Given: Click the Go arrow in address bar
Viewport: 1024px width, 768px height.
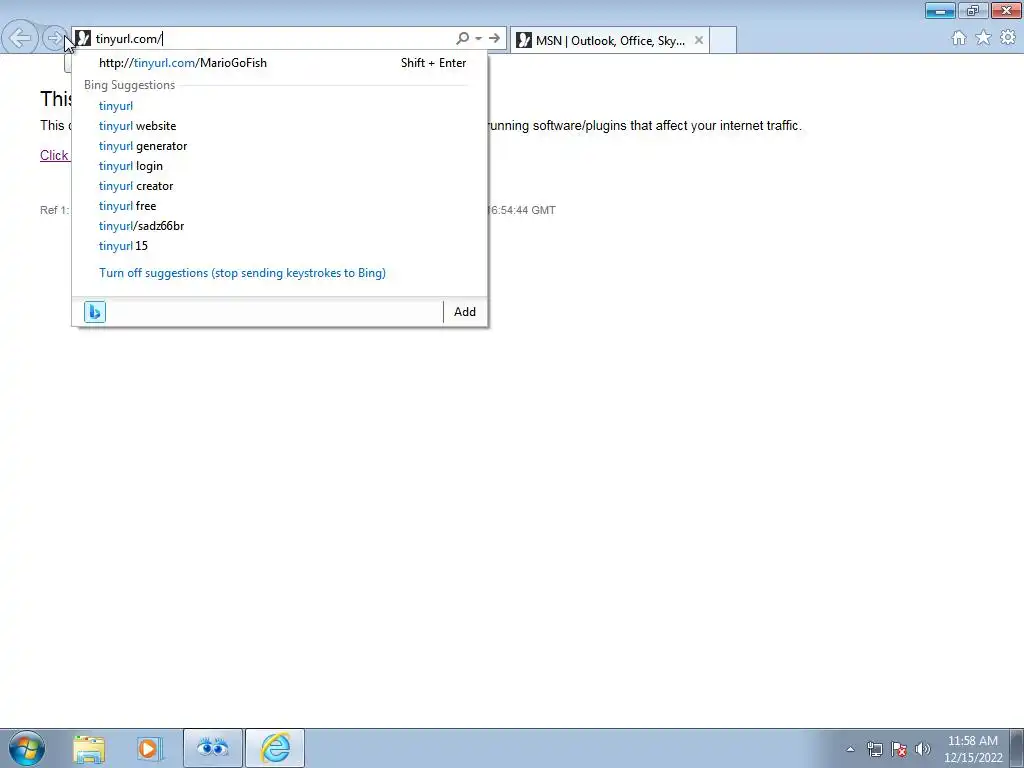Looking at the screenshot, I should [494, 39].
